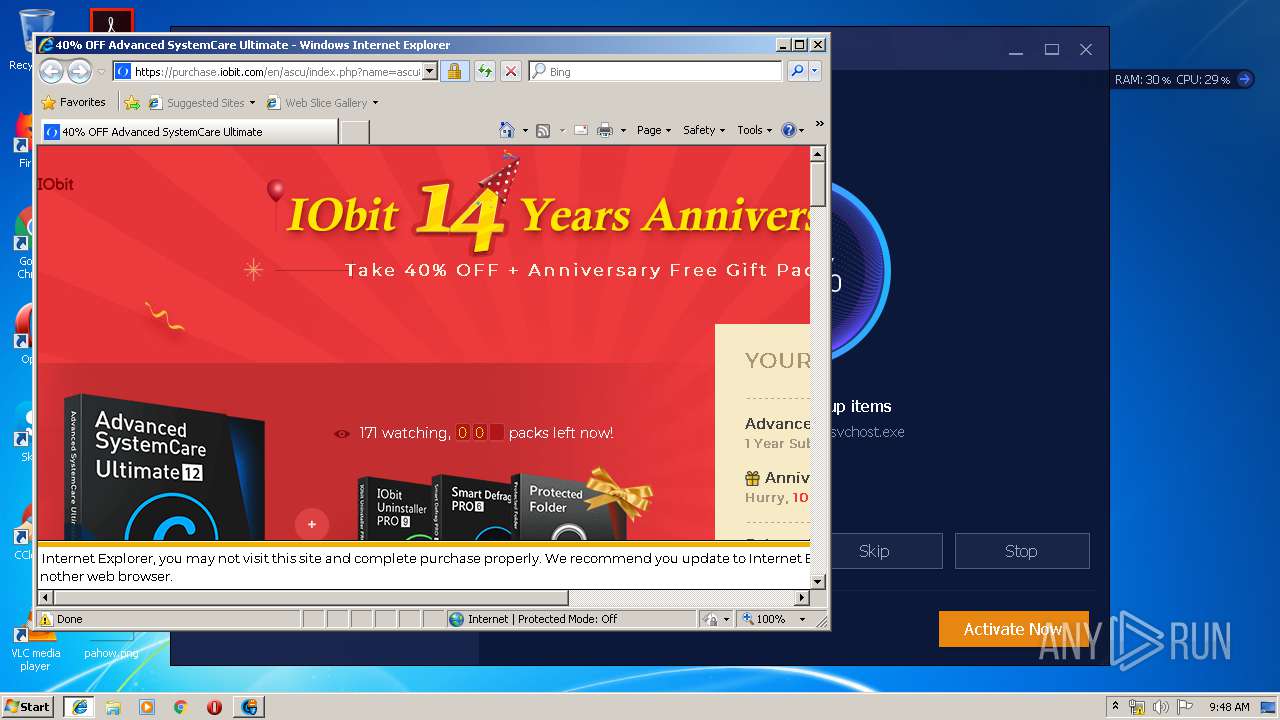Click Activate Now in the IObit window

tap(1013, 629)
